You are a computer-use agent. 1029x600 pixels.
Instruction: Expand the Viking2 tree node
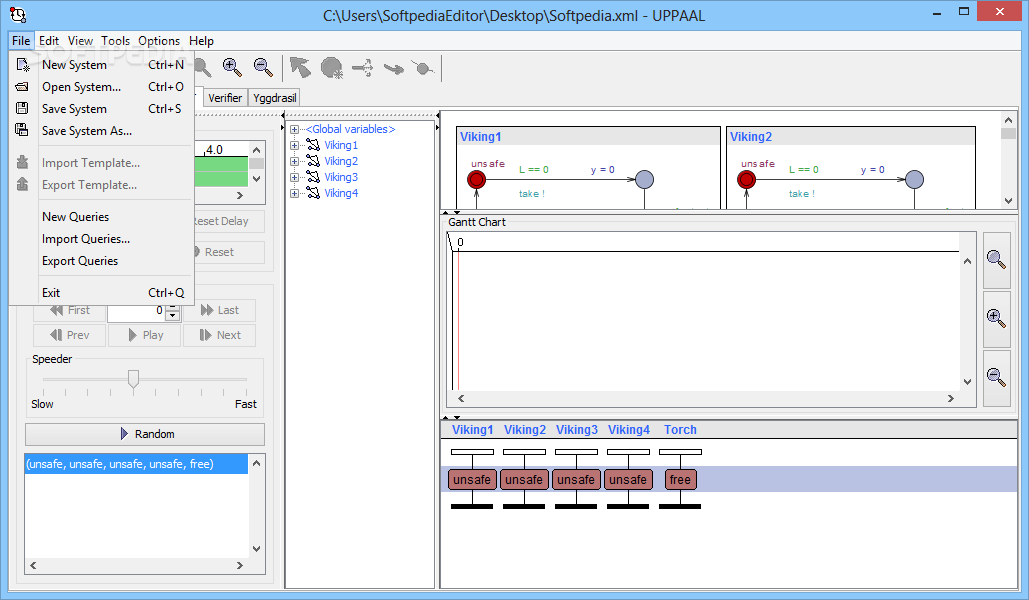click(295, 161)
